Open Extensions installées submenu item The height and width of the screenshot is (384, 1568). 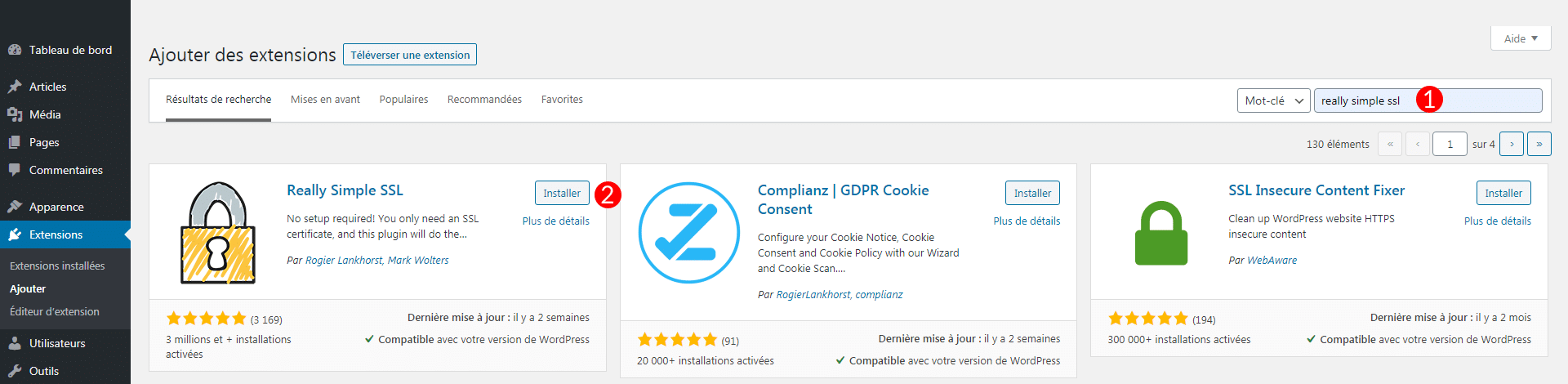pos(57,266)
